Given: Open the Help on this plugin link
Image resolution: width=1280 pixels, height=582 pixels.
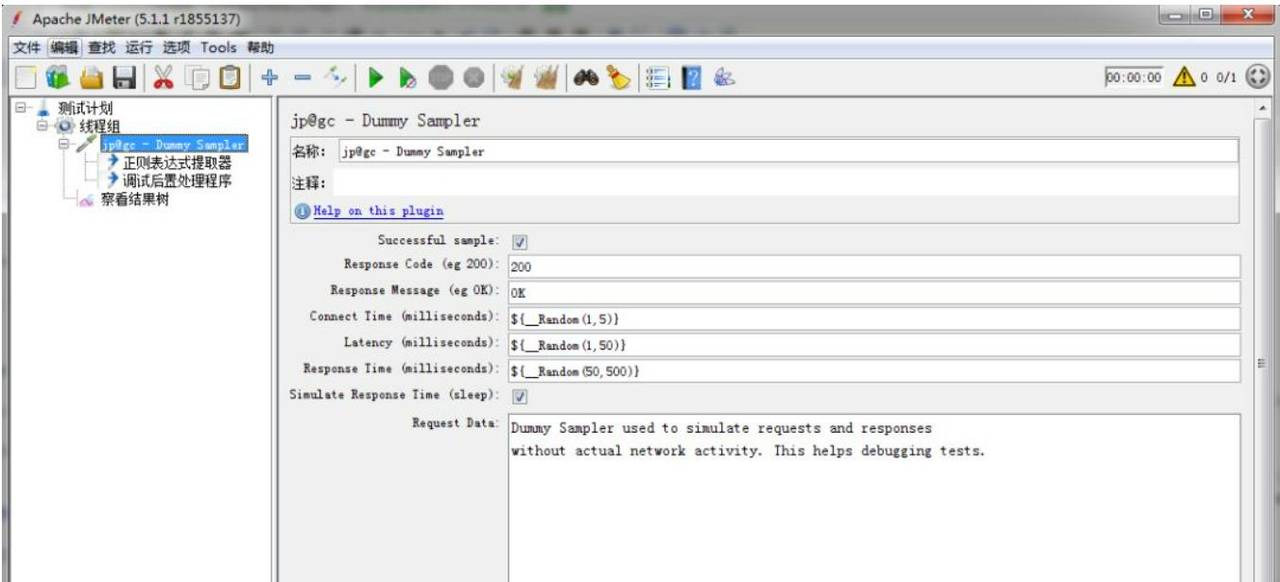Looking at the screenshot, I should pos(378,211).
